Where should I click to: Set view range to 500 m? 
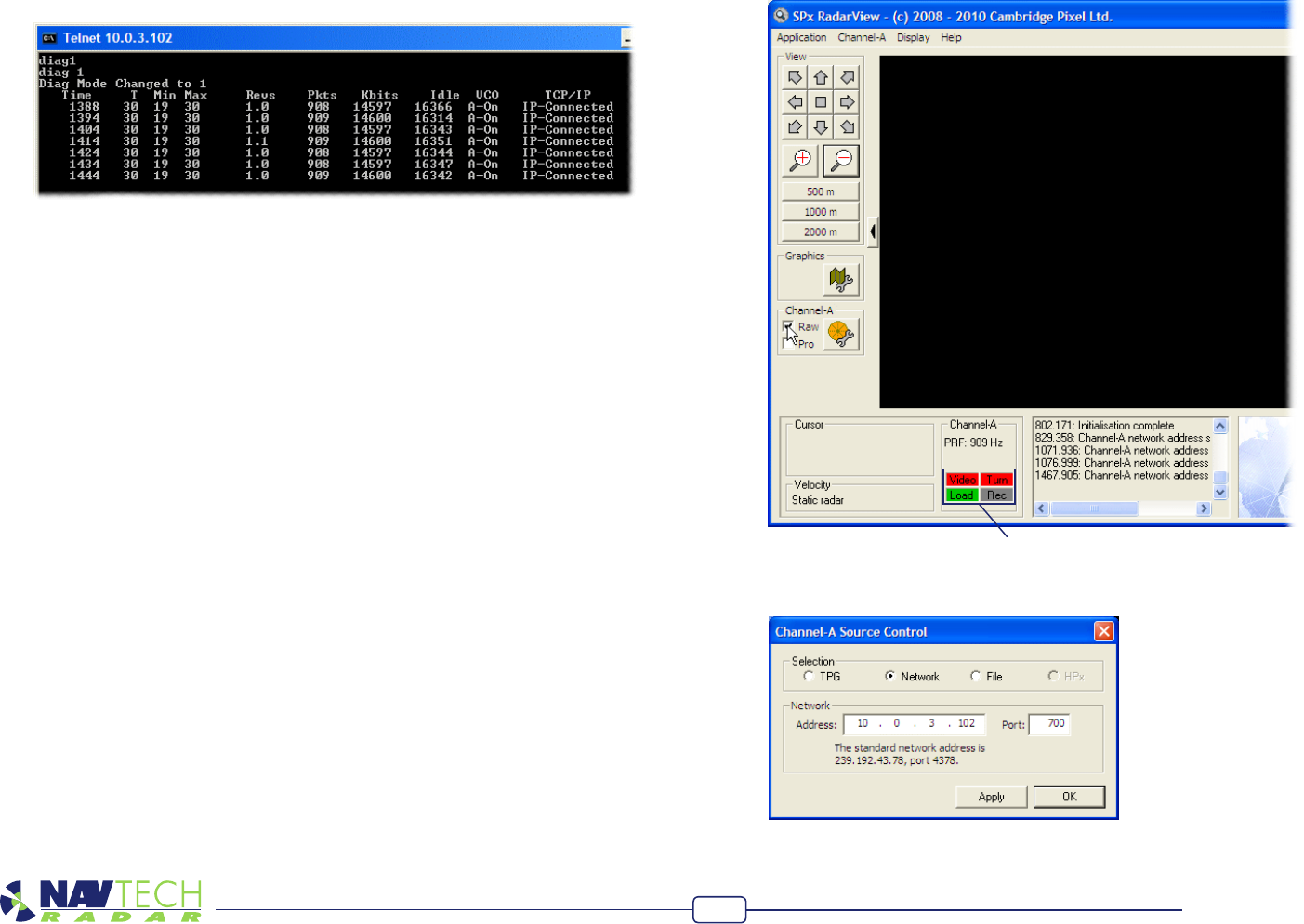tap(820, 191)
